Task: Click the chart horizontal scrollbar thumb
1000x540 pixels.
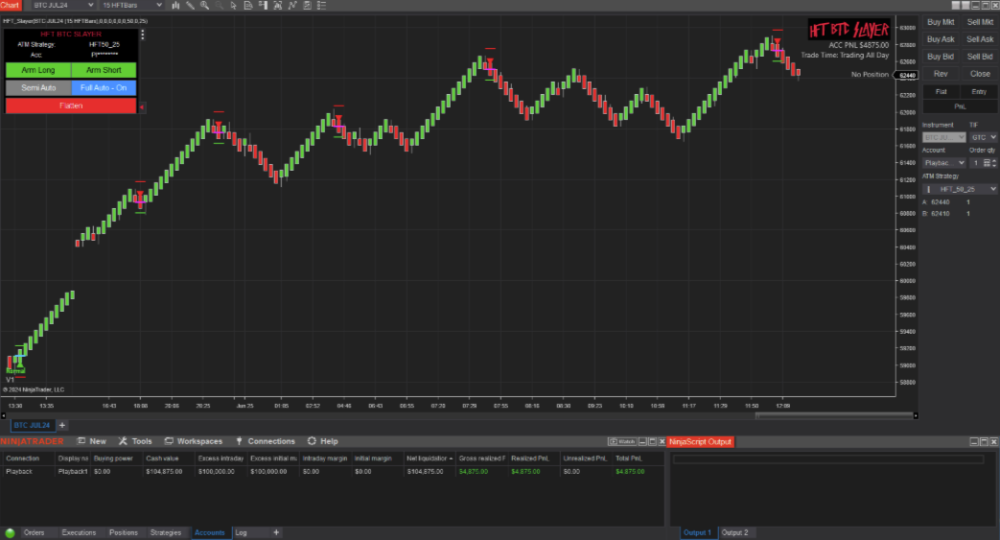Action: pyautogui.click(x=834, y=416)
